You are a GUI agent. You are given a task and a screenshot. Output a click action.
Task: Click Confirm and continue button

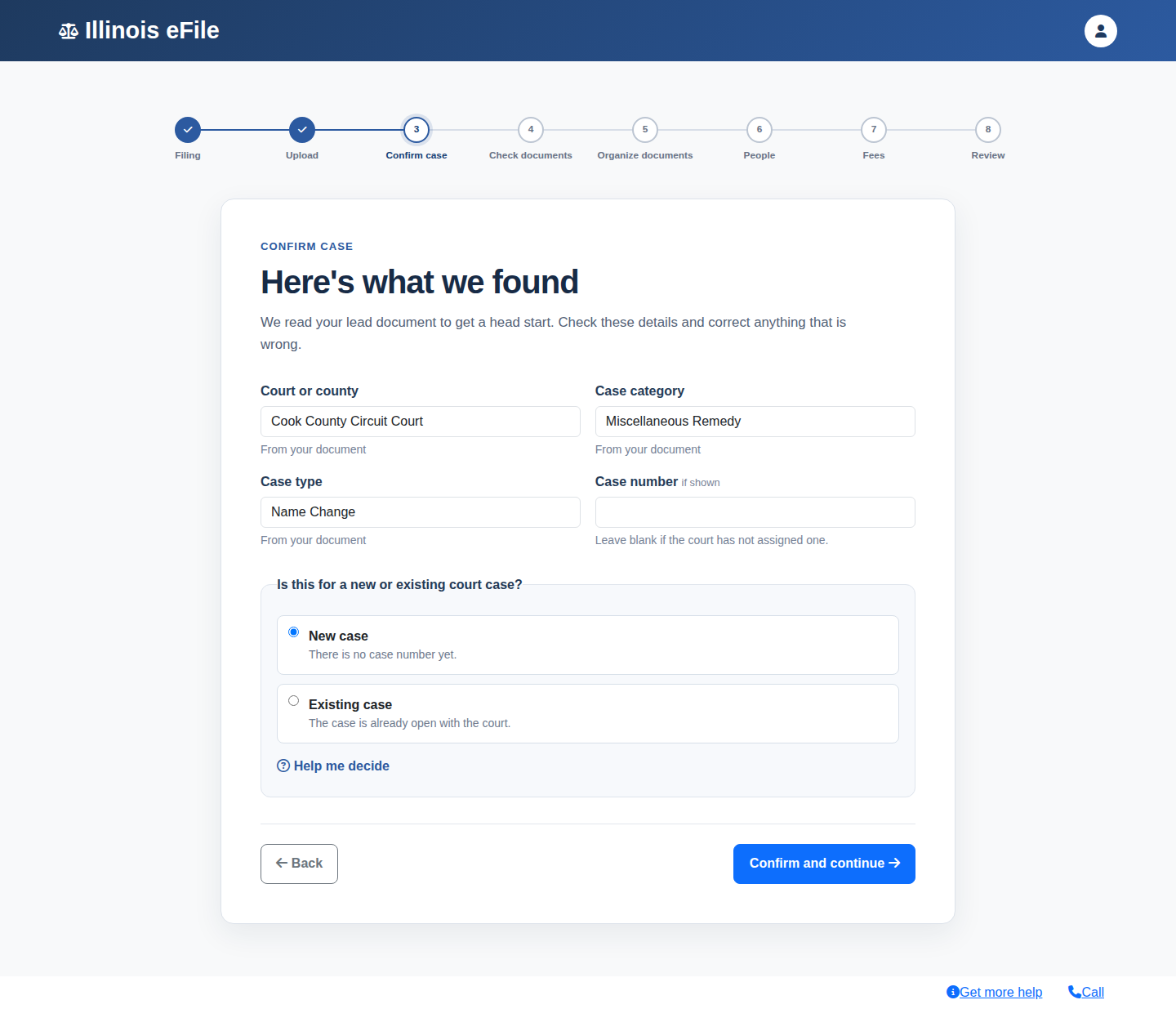click(824, 864)
